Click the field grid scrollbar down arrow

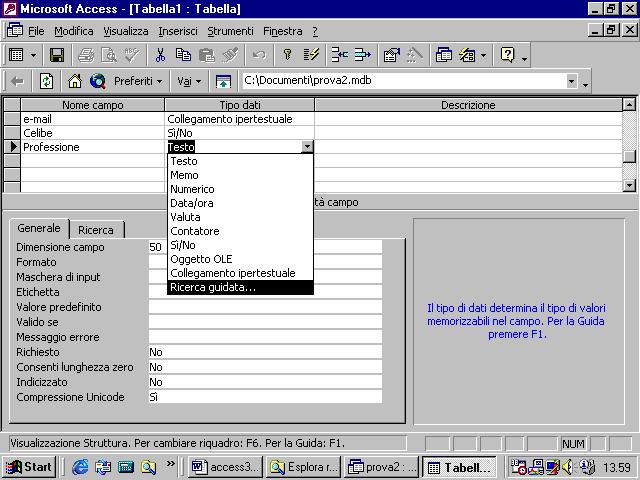pyautogui.click(x=629, y=185)
